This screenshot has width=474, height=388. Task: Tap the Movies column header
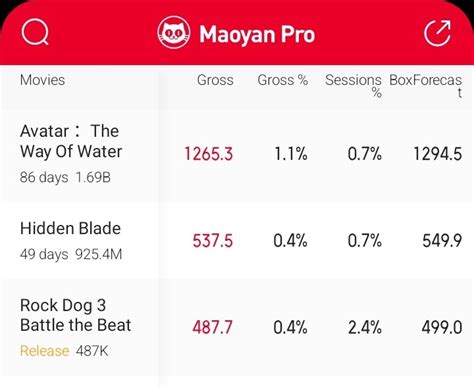pos(42,80)
